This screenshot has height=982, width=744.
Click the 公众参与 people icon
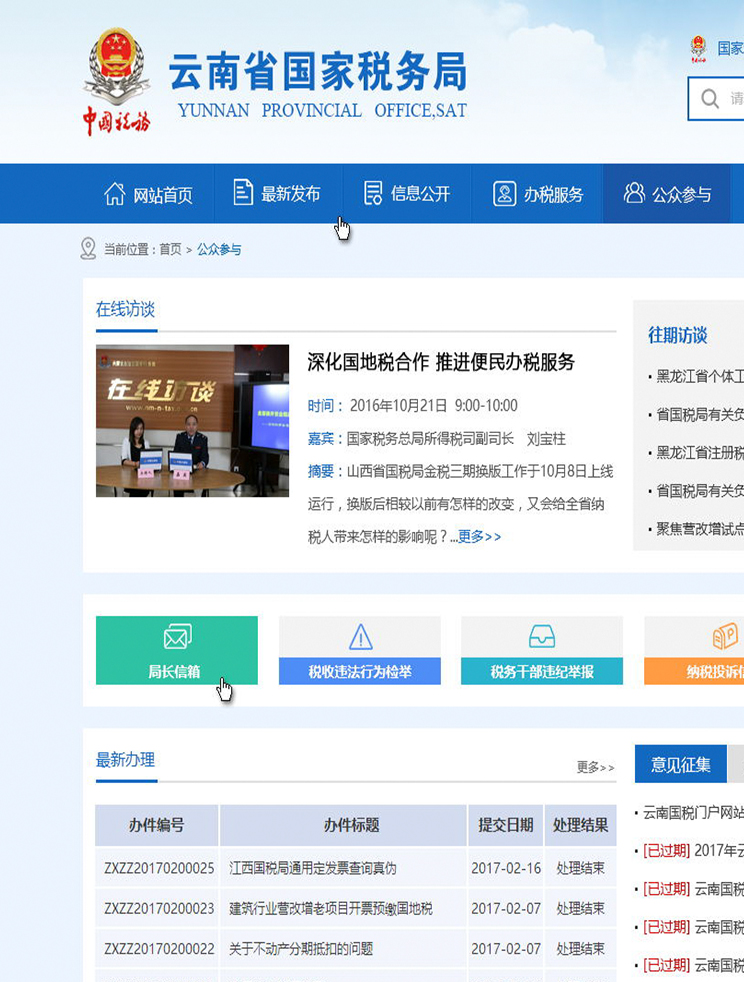pyautogui.click(x=634, y=193)
